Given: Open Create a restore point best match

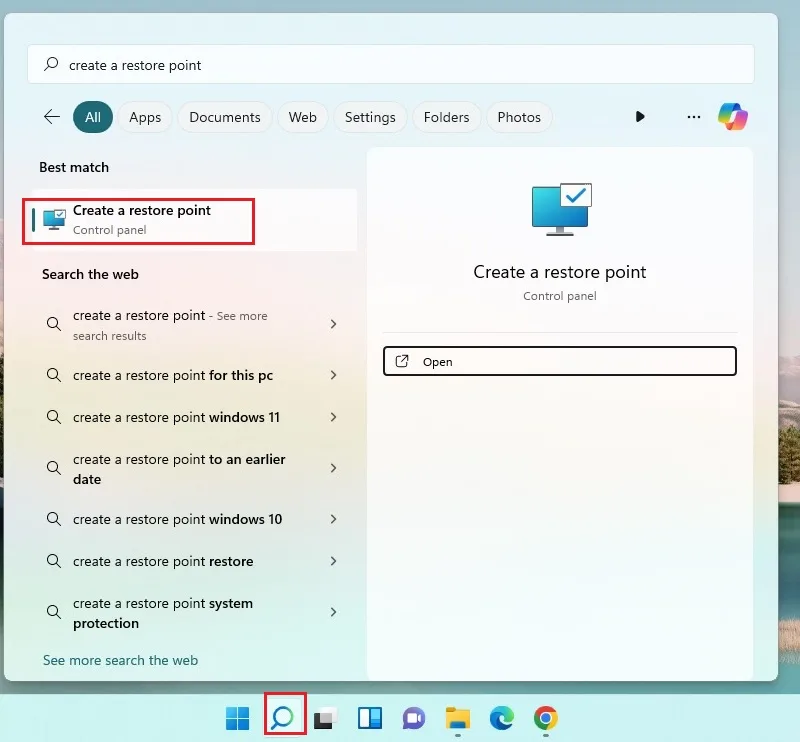Looking at the screenshot, I should (x=194, y=220).
